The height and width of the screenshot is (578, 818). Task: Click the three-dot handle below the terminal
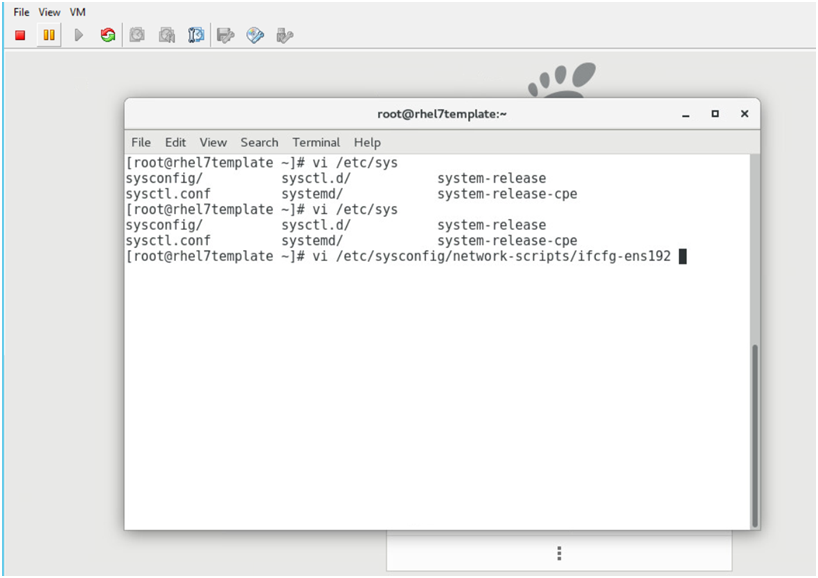coord(559,553)
